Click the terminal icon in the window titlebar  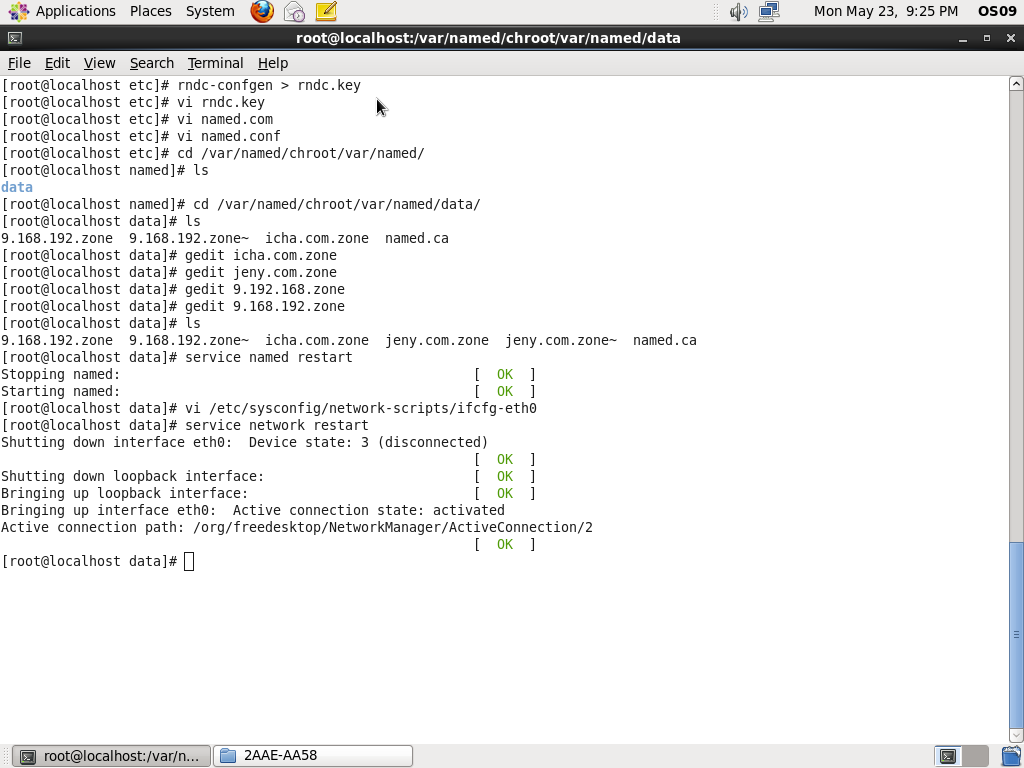pyautogui.click(x=13, y=38)
